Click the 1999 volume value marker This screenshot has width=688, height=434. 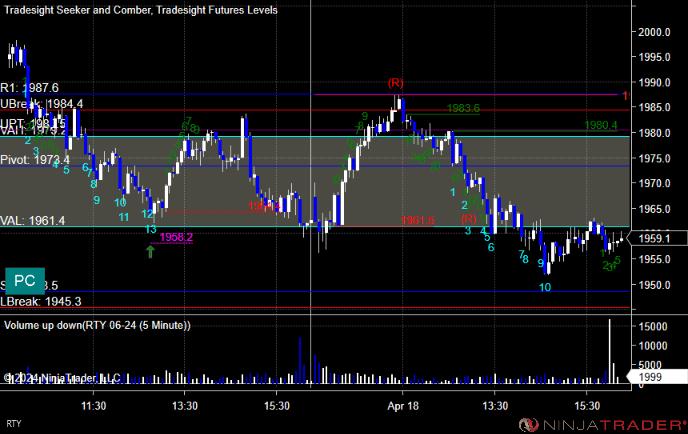click(657, 377)
